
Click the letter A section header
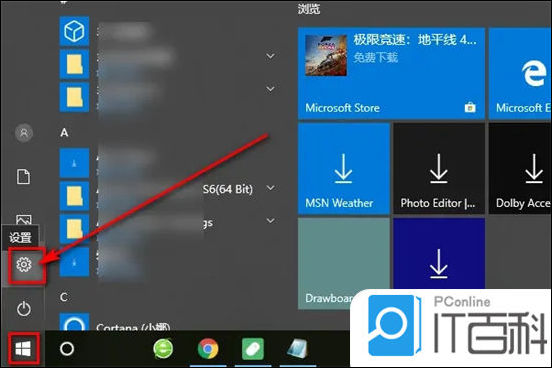64,133
